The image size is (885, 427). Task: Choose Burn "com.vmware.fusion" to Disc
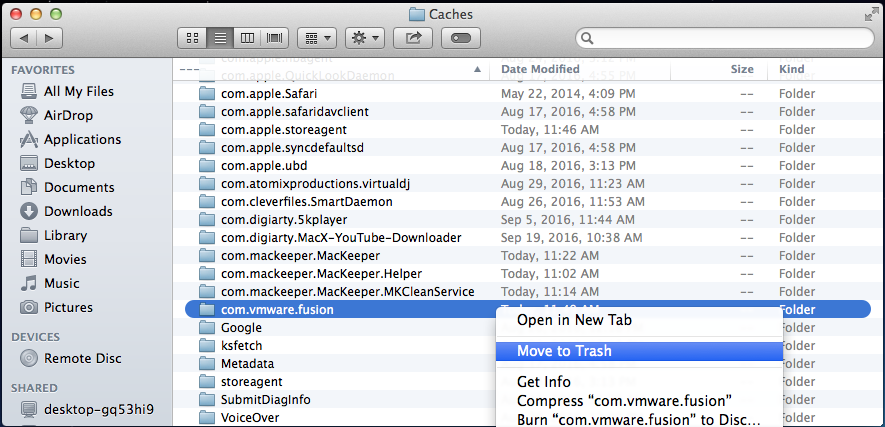click(638, 420)
